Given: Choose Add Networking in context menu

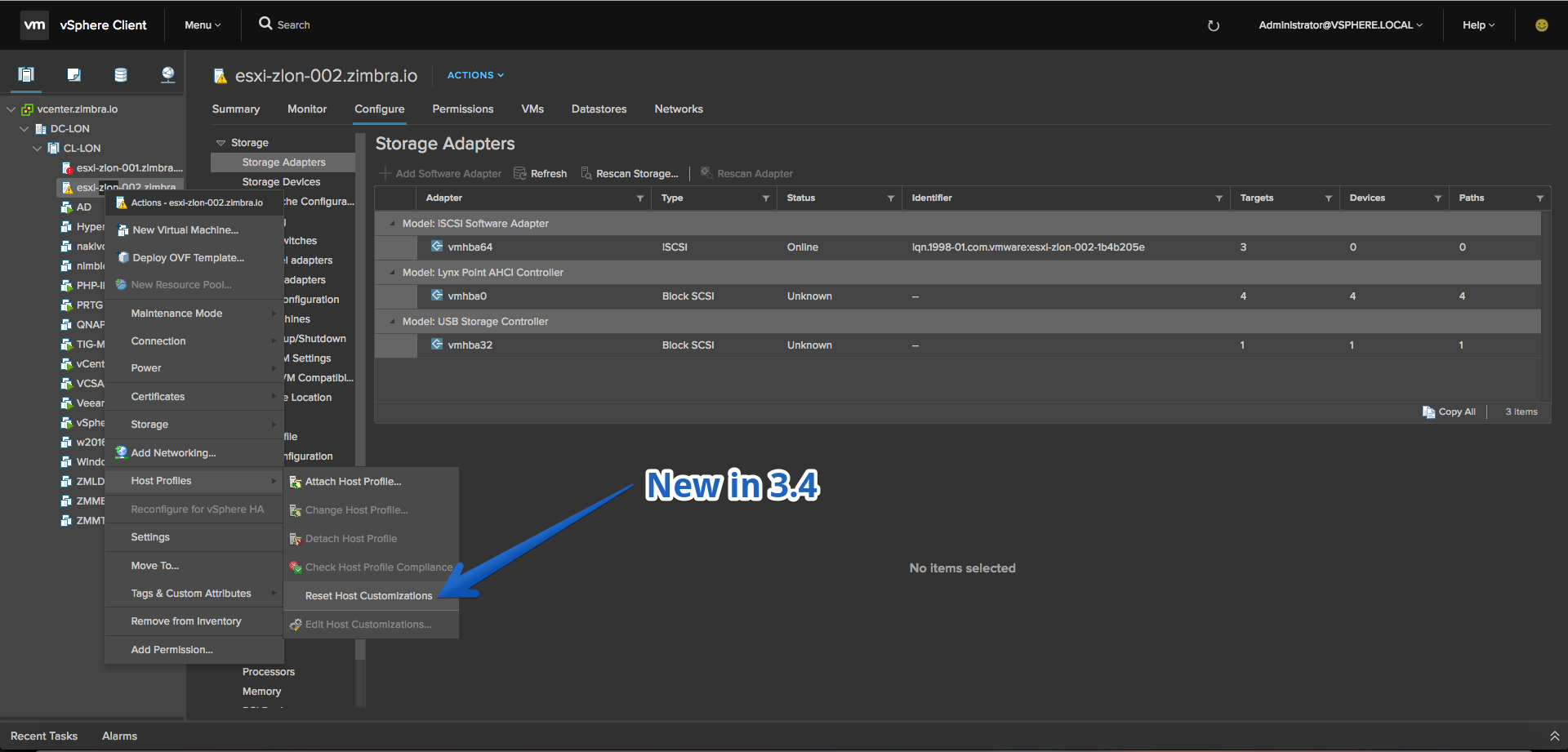Looking at the screenshot, I should 194,453.
